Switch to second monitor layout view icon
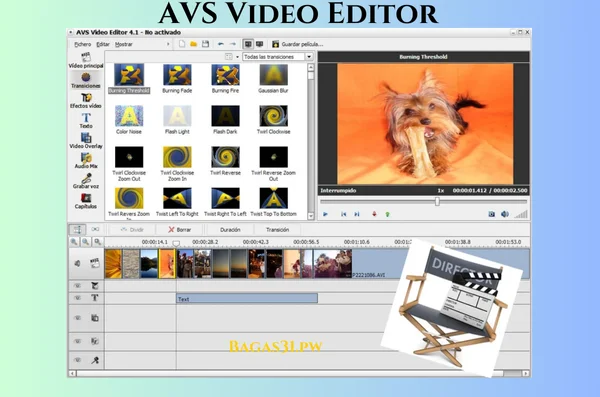Screen dimensions: 600x397 259,44
